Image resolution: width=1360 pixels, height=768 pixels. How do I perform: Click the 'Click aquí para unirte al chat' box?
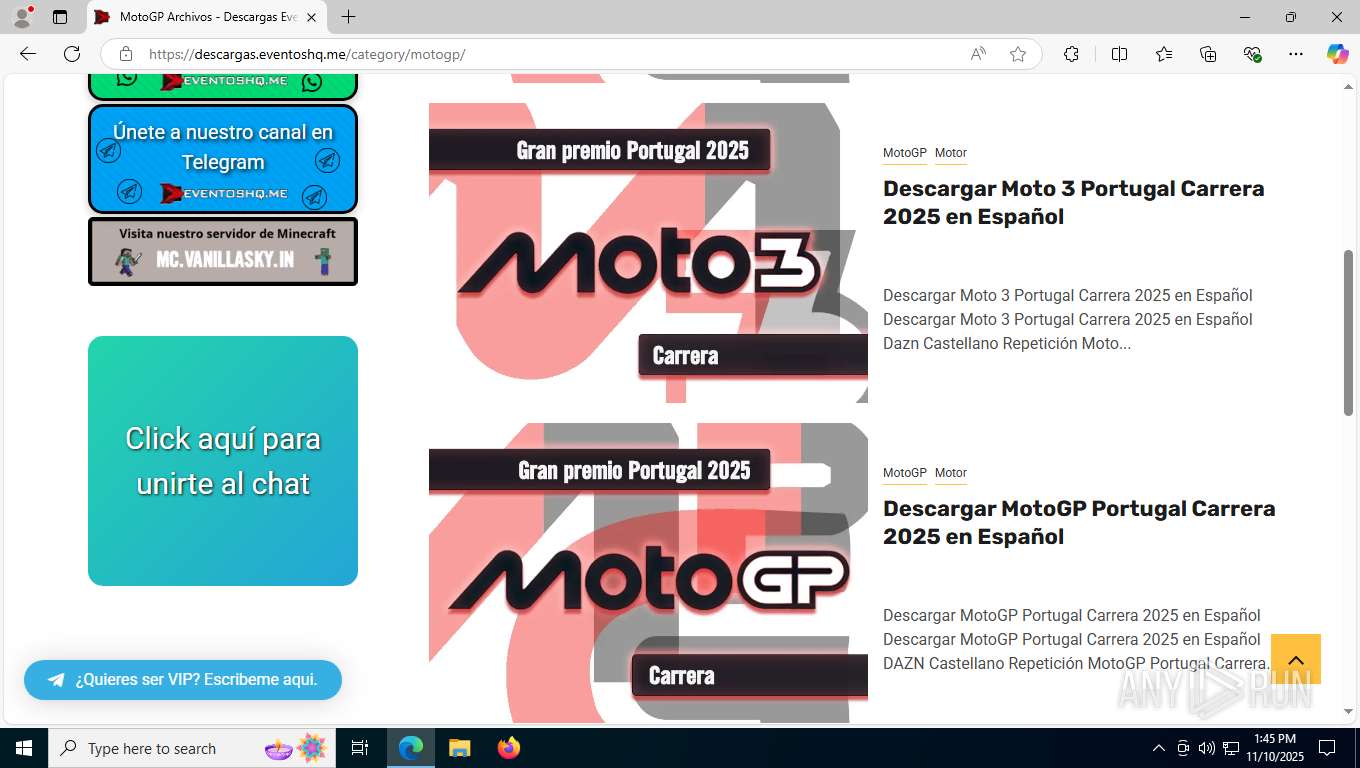coord(223,461)
